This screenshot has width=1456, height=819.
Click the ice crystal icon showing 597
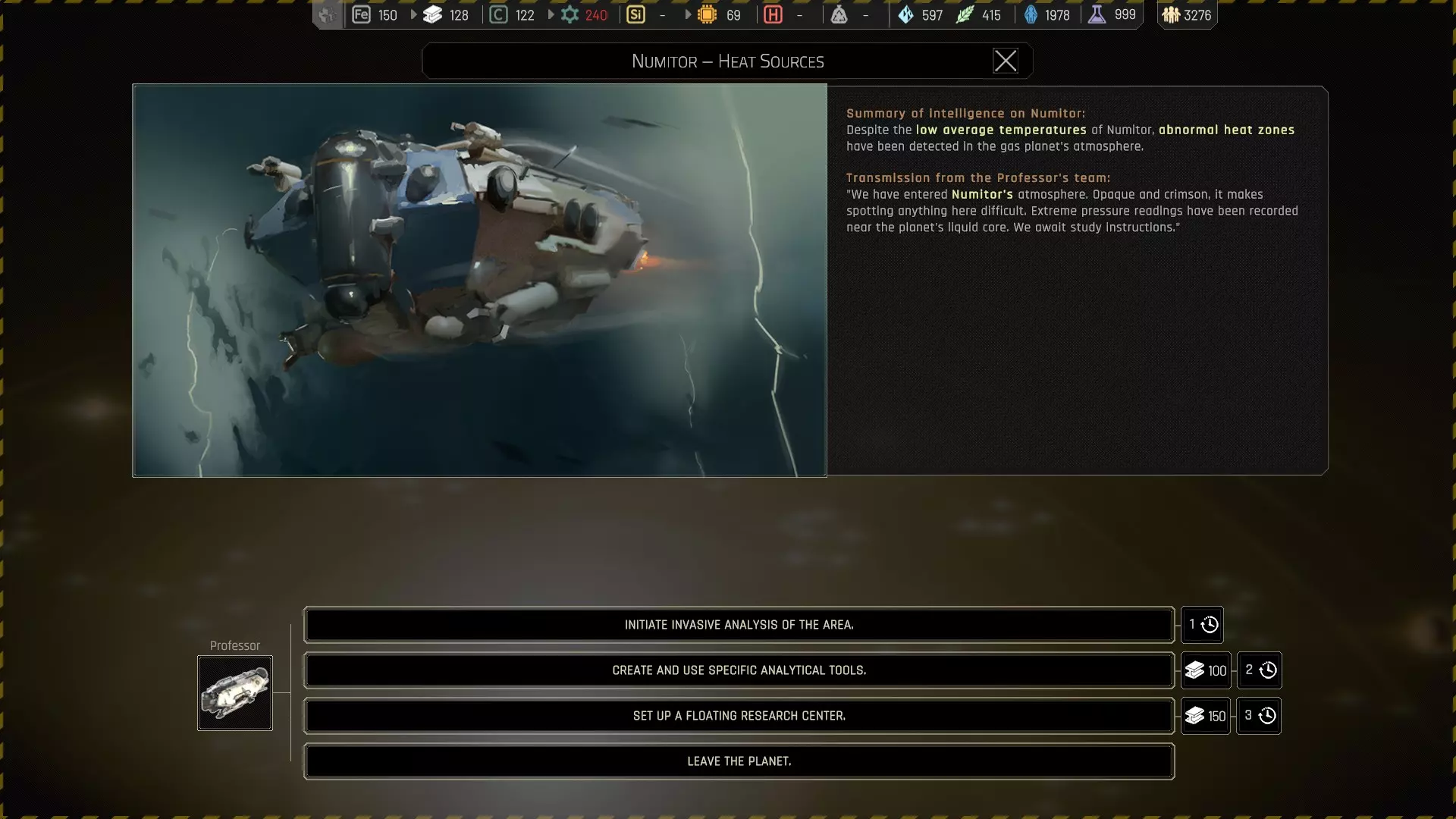click(x=905, y=14)
